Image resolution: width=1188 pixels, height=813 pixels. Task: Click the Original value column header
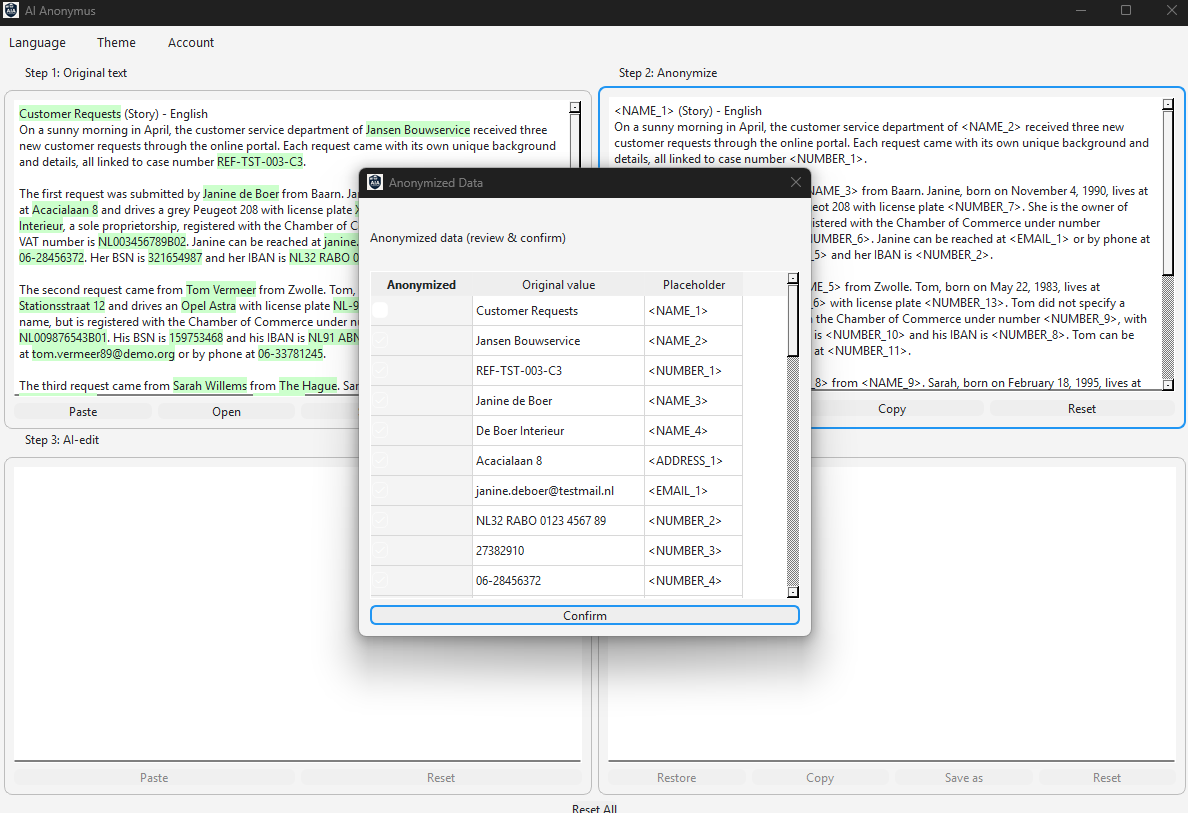tap(558, 285)
